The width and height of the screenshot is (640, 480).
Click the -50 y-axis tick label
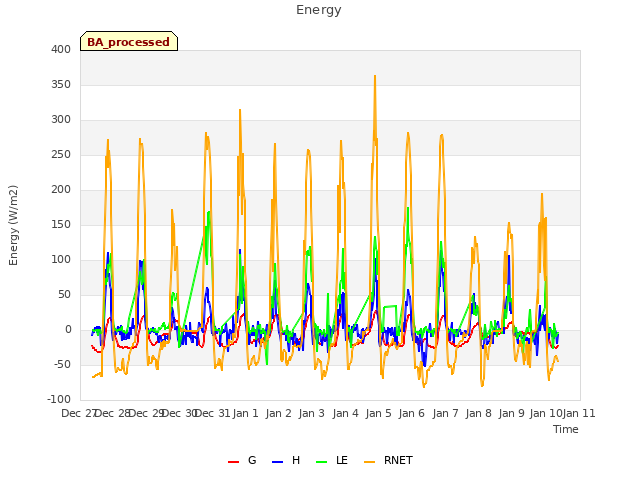click(x=62, y=364)
